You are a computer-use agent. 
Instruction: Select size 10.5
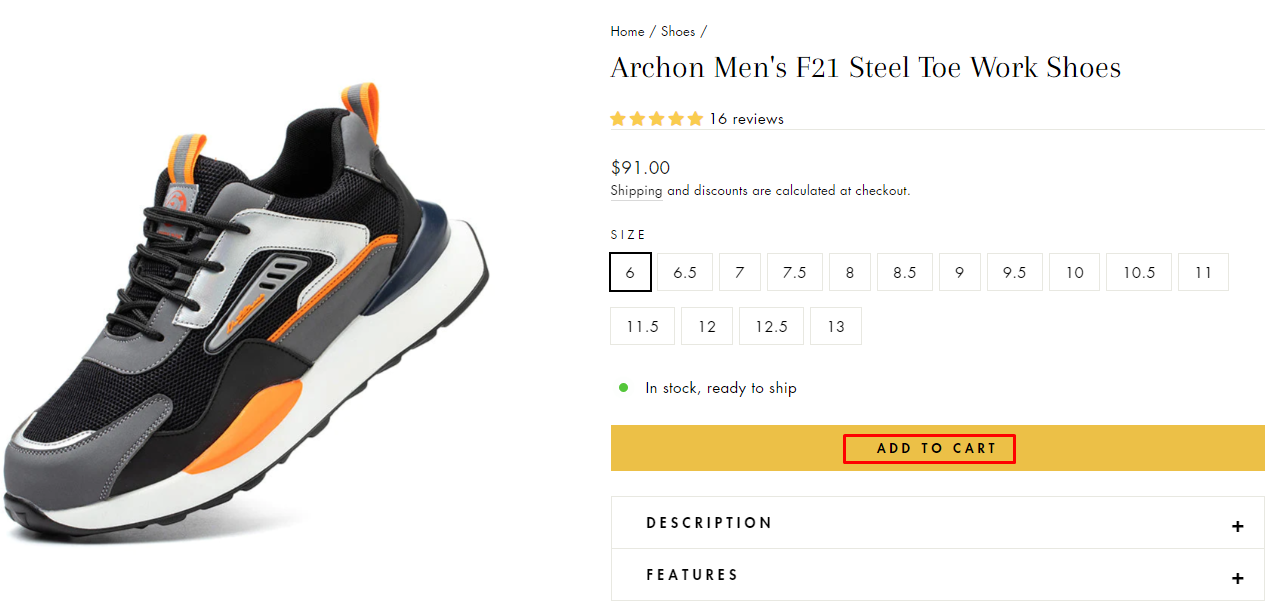[x=1138, y=272]
